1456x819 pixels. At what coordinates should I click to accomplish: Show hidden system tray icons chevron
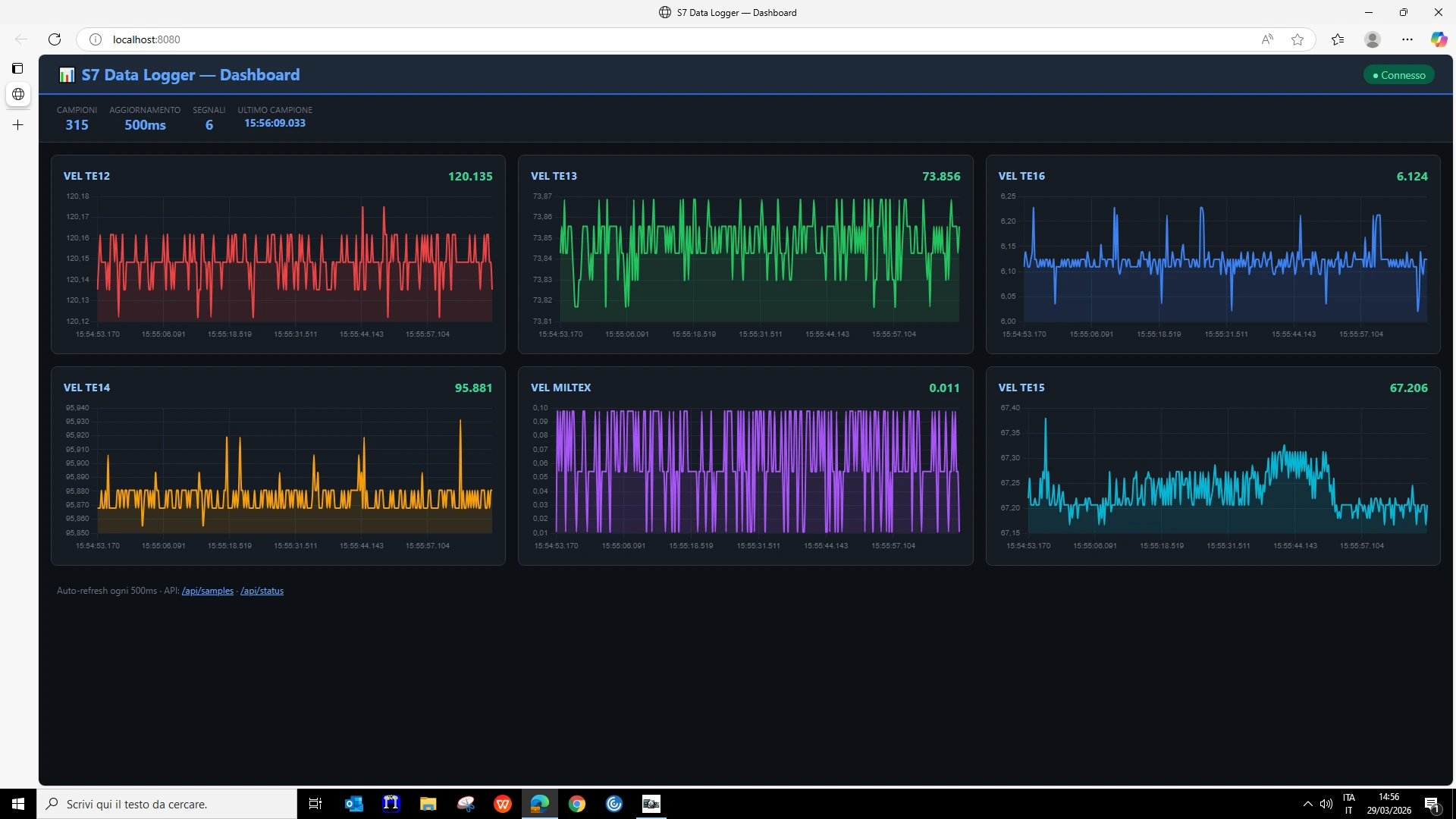click(x=1308, y=804)
